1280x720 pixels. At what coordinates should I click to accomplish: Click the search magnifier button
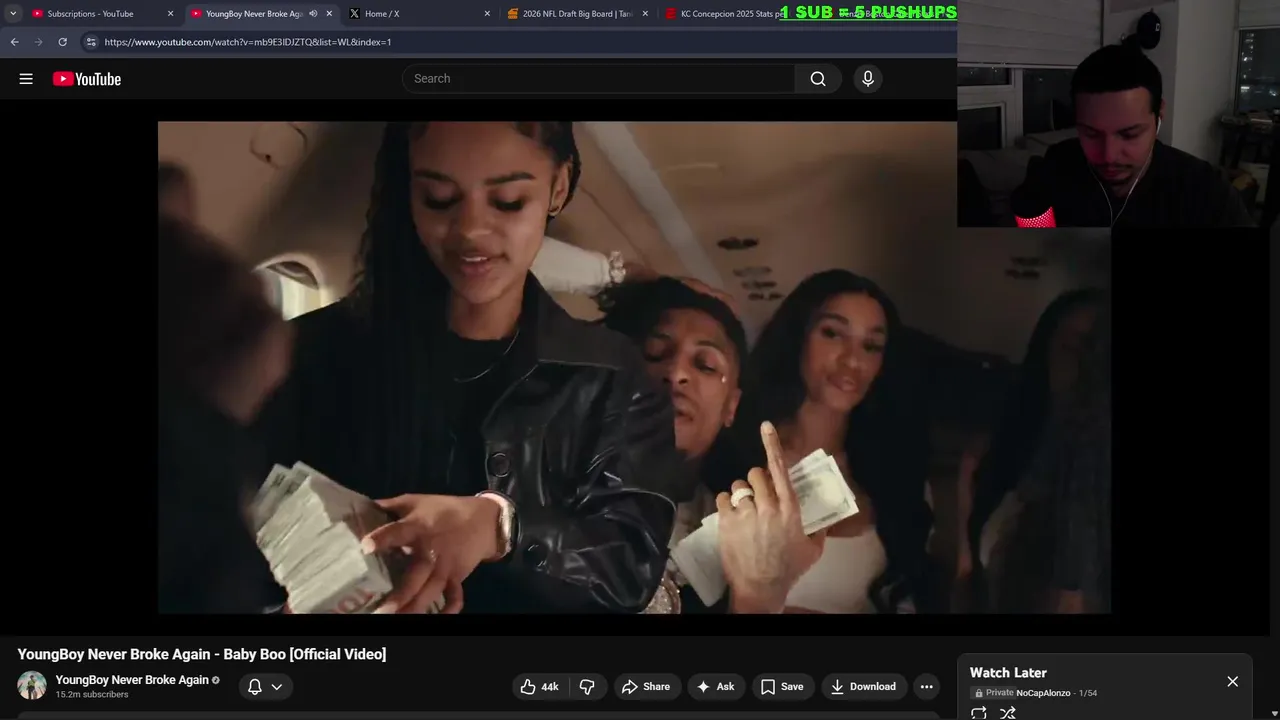click(x=818, y=79)
